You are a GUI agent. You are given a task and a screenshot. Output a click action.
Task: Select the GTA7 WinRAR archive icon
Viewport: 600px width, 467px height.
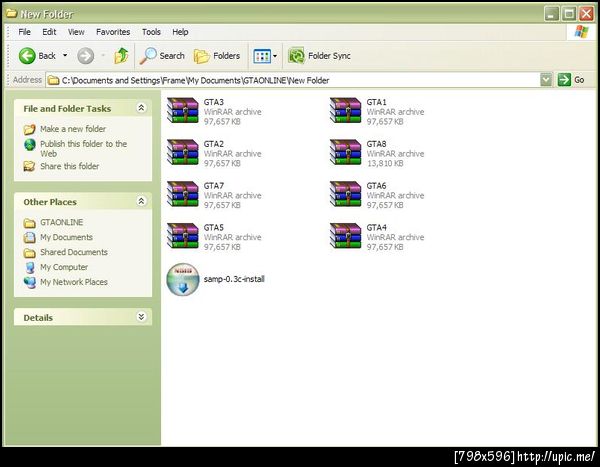point(183,194)
